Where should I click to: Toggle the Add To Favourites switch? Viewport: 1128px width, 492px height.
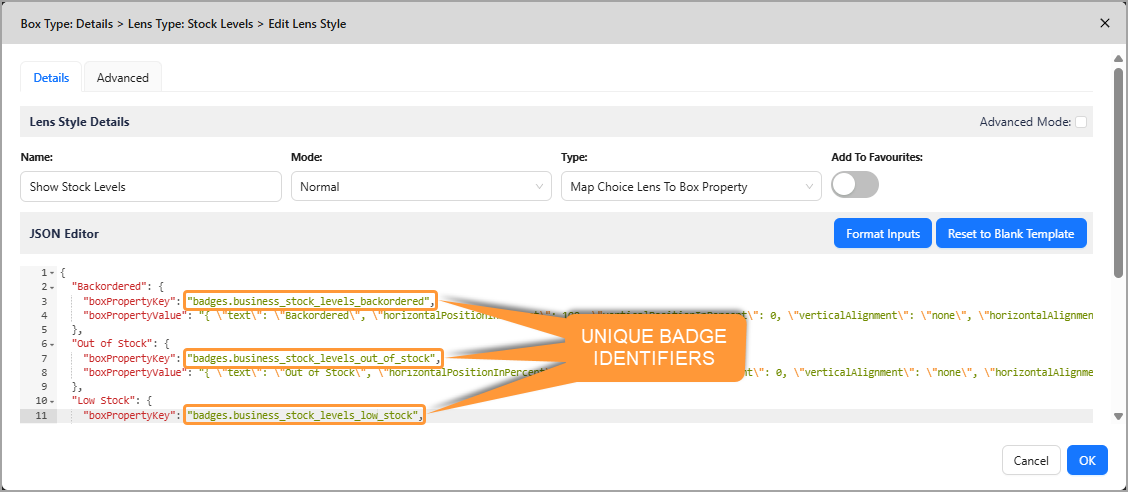(x=854, y=186)
